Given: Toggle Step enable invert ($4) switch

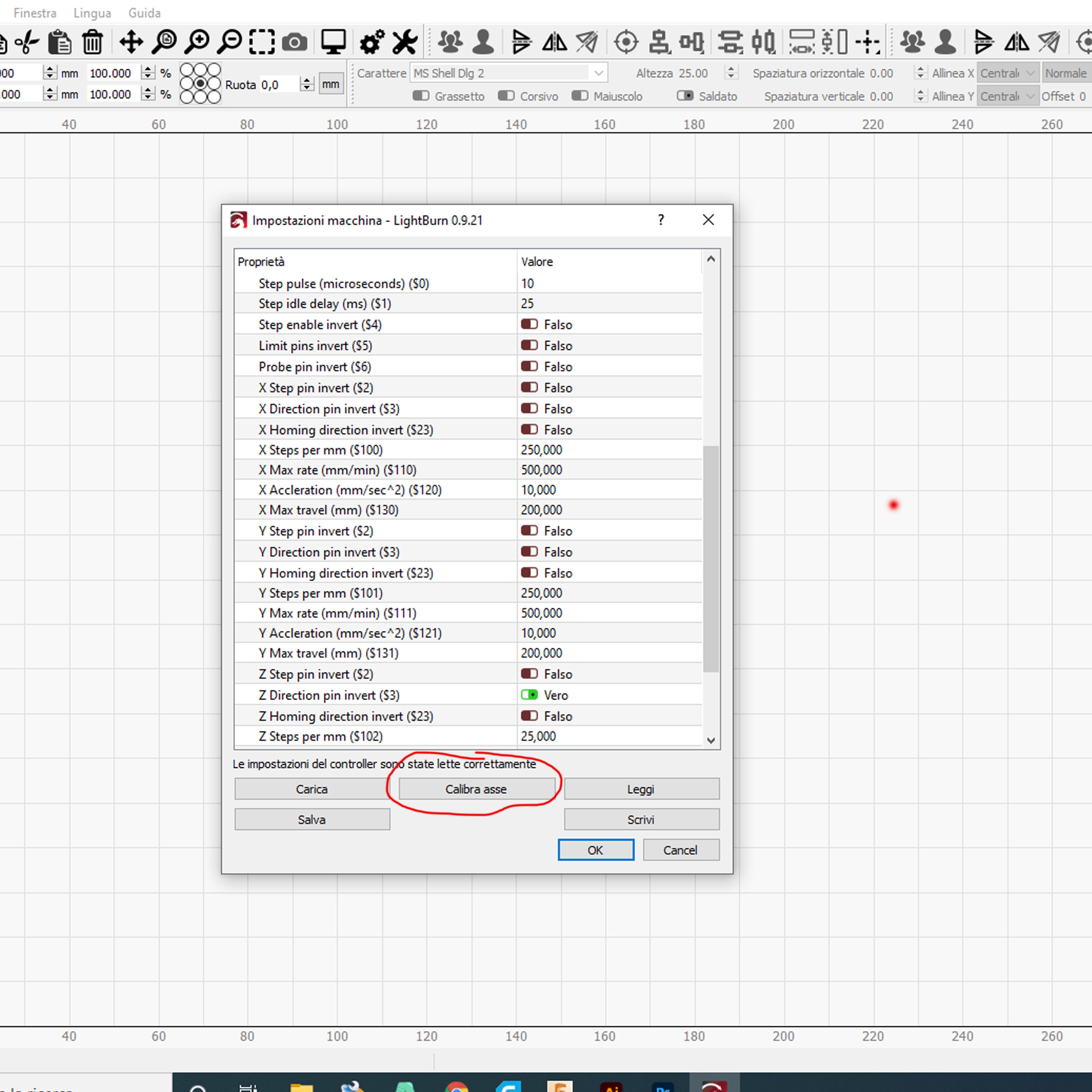Looking at the screenshot, I should pos(529,324).
